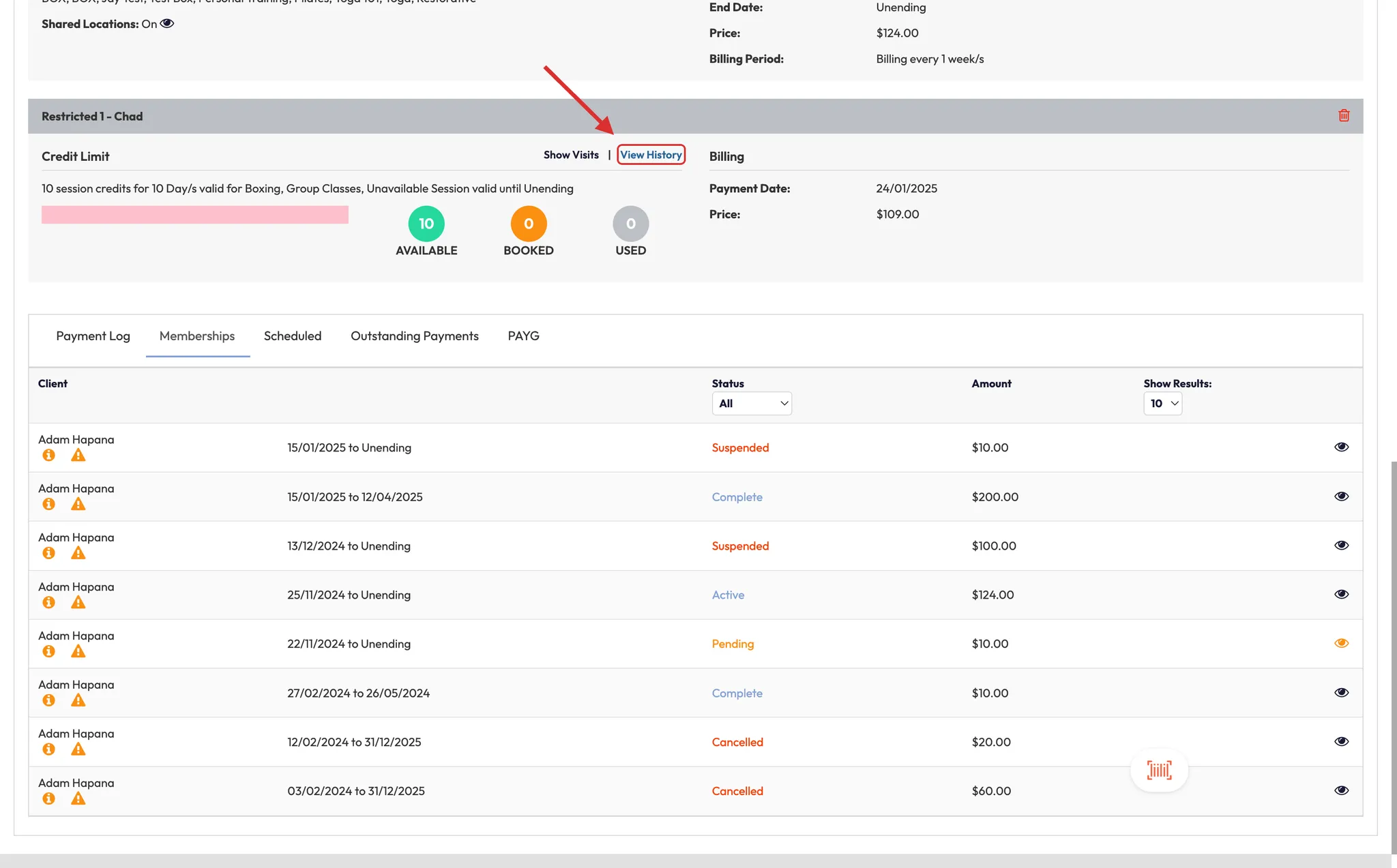The height and width of the screenshot is (868, 1397).
Task: Click warning triangle on the $60.00 Cancelled row
Action: [x=78, y=798]
